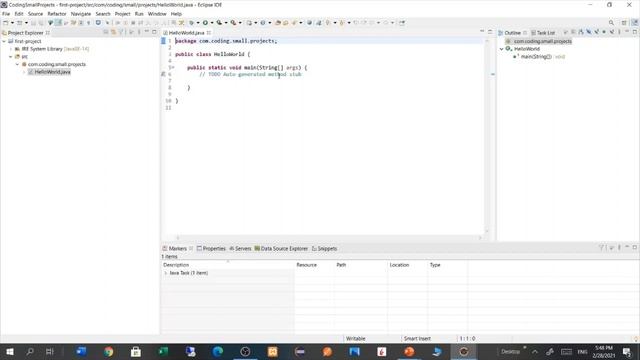
Task: Switch to the HelloWorld.java editor tab
Action: (x=187, y=33)
